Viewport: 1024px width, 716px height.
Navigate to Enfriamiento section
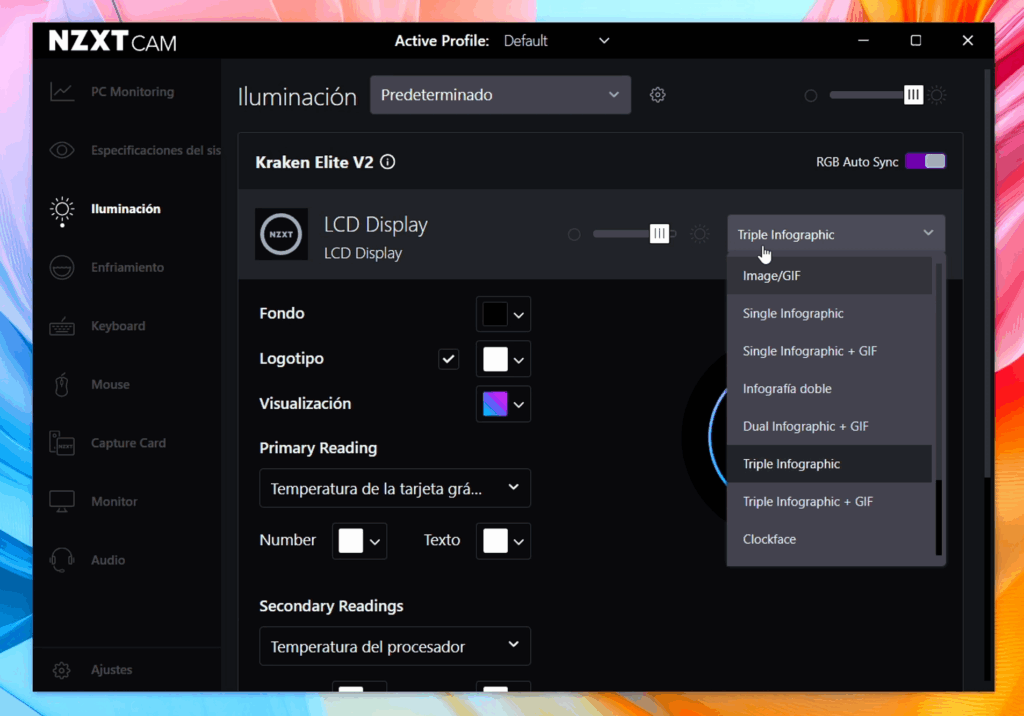pyautogui.click(x=127, y=267)
